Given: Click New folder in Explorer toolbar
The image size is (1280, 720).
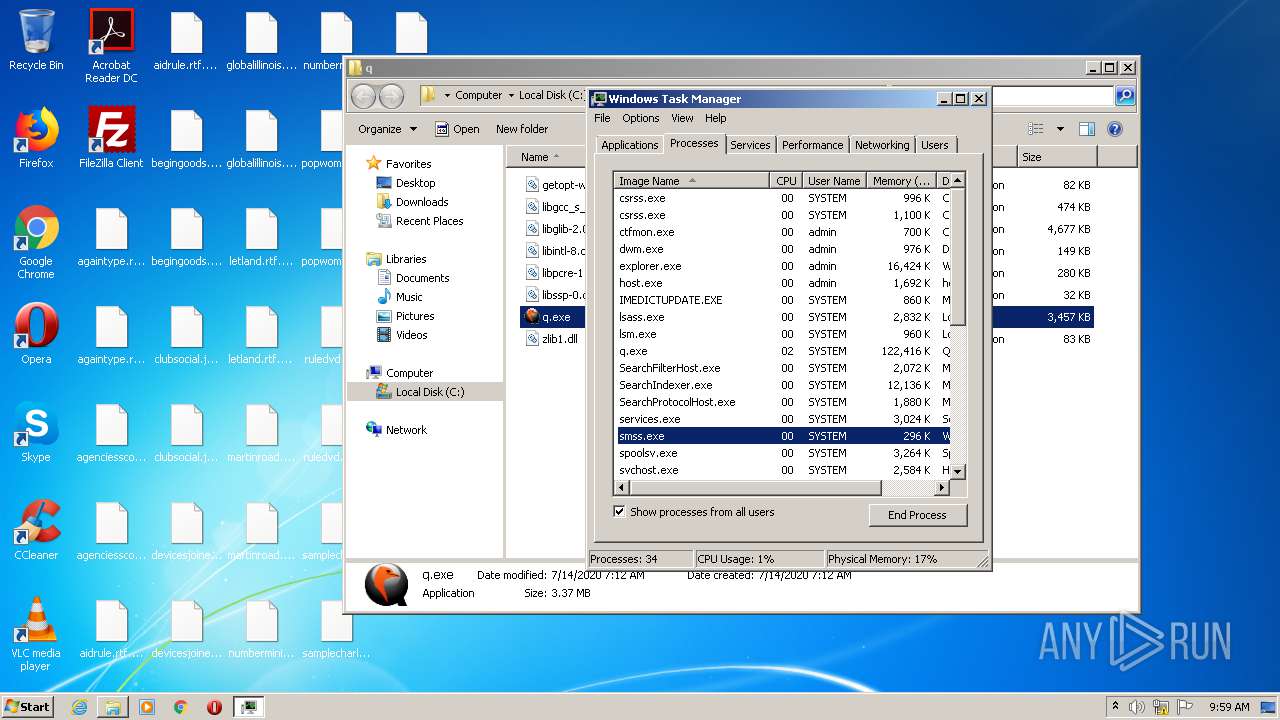Looking at the screenshot, I should 522,129.
